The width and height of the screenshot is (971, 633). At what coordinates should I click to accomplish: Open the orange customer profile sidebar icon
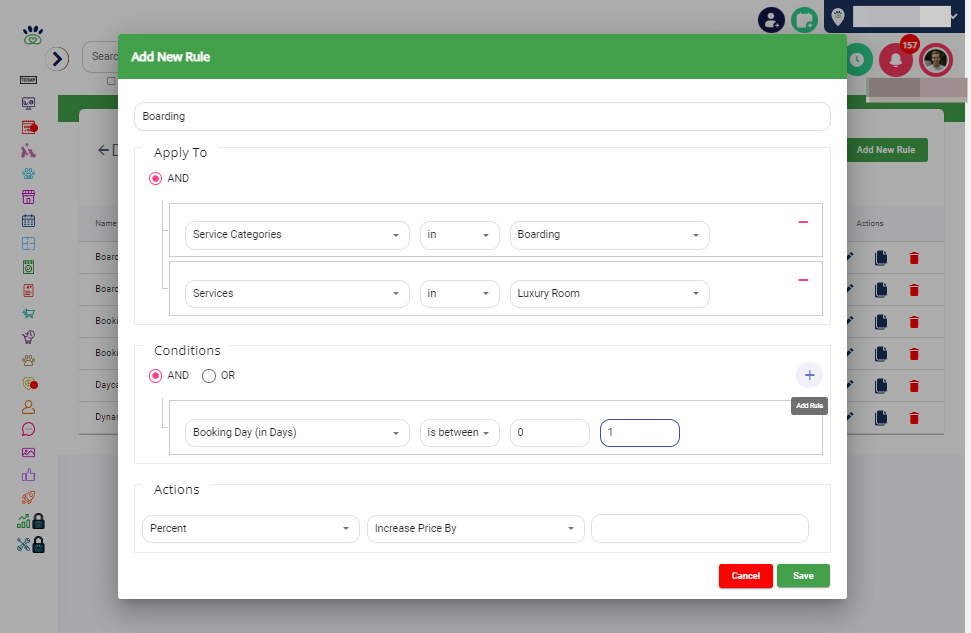coord(28,406)
